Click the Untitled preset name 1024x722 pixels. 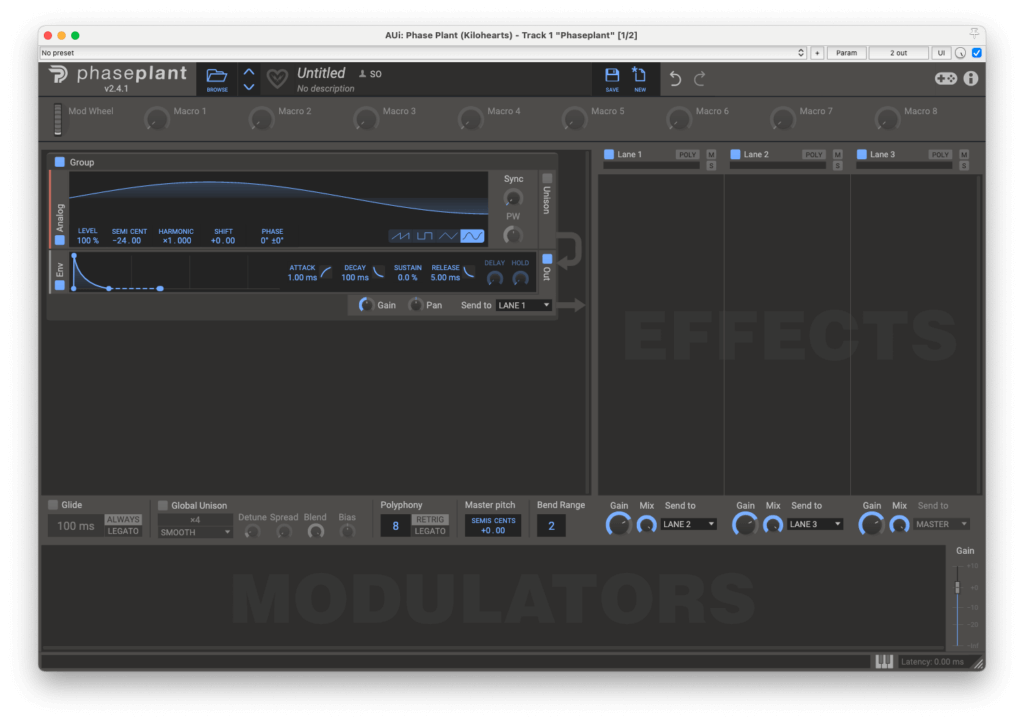(x=321, y=73)
